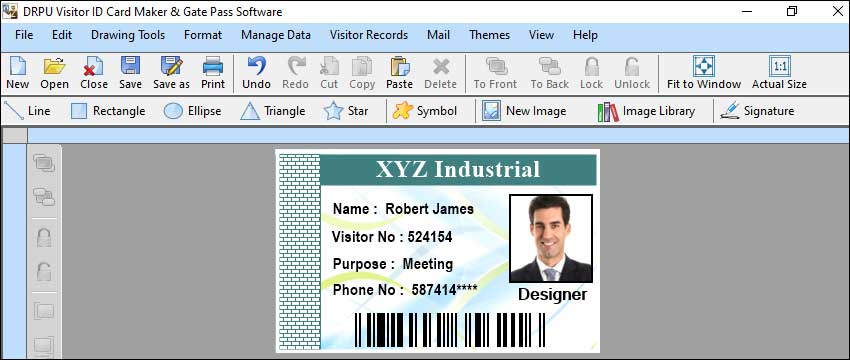Fit the card to window
Image resolution: width=850 pixels, height=360 pixels.
704,73
